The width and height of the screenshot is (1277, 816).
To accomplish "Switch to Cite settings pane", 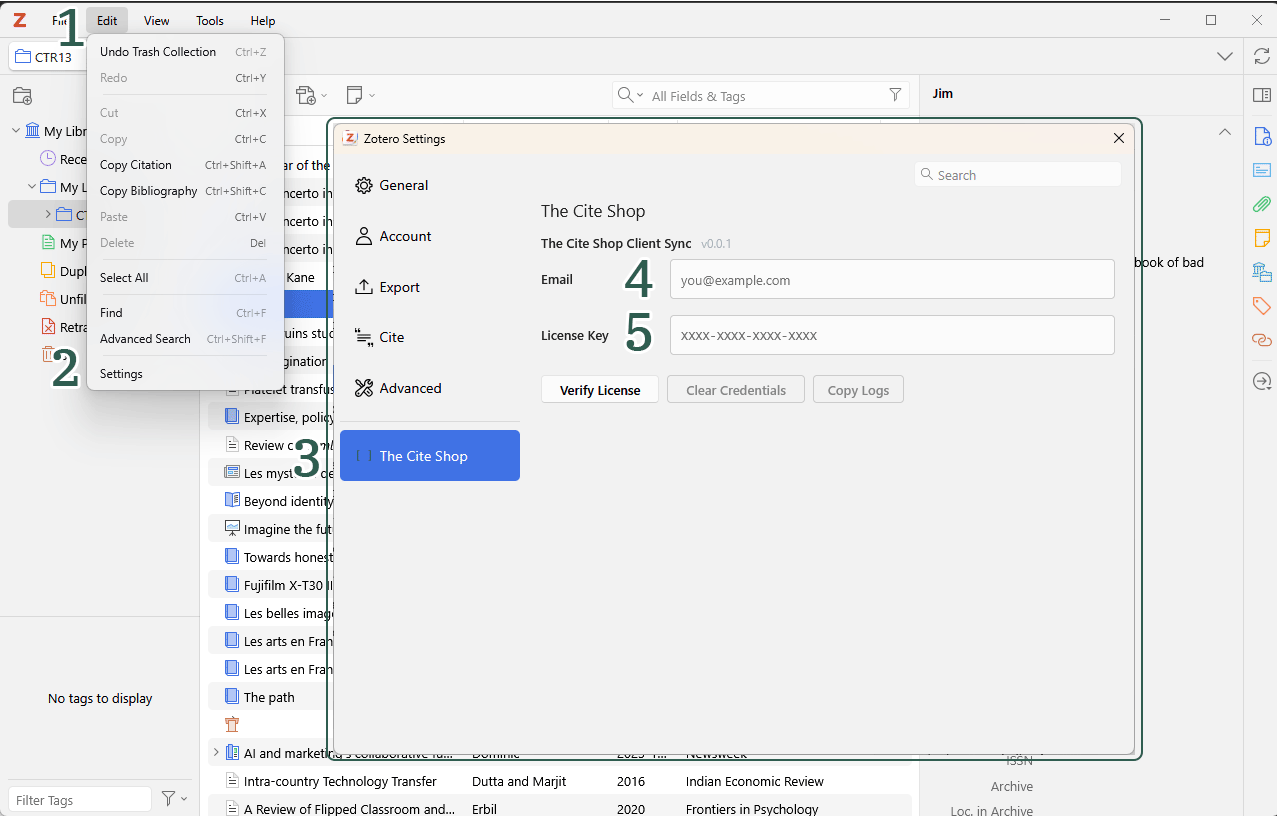I will pos(430,338).
